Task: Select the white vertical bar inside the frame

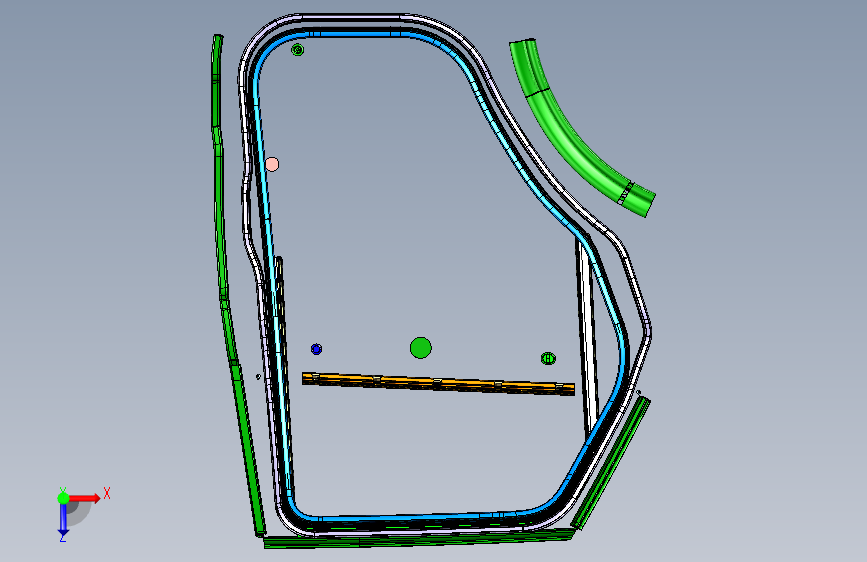Action: click(x=587, y=337)
